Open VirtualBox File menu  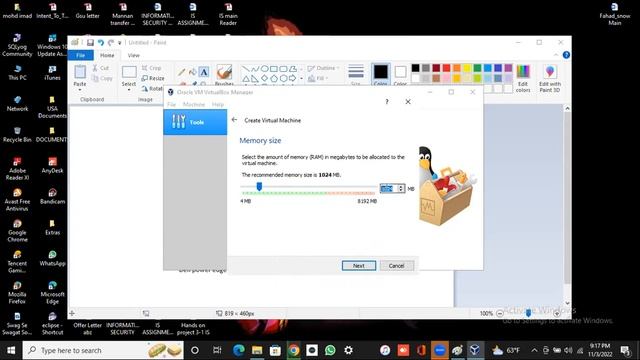[x=171, y=104]
